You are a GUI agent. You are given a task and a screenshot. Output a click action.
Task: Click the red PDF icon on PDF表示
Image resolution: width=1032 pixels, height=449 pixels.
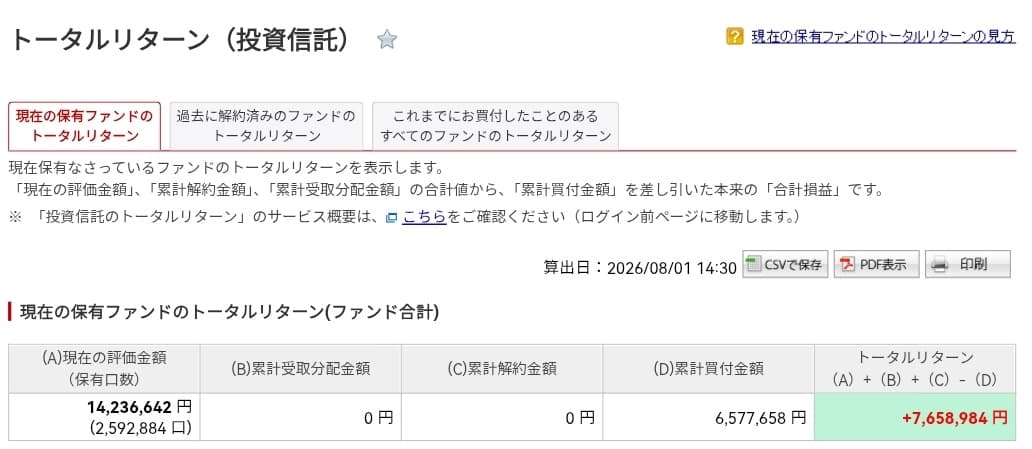click(846, 265)
